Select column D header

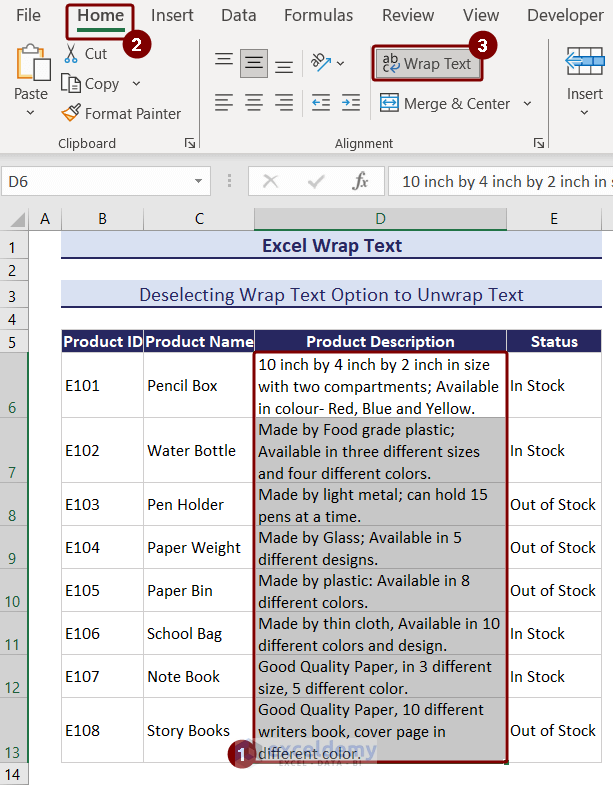380,219
